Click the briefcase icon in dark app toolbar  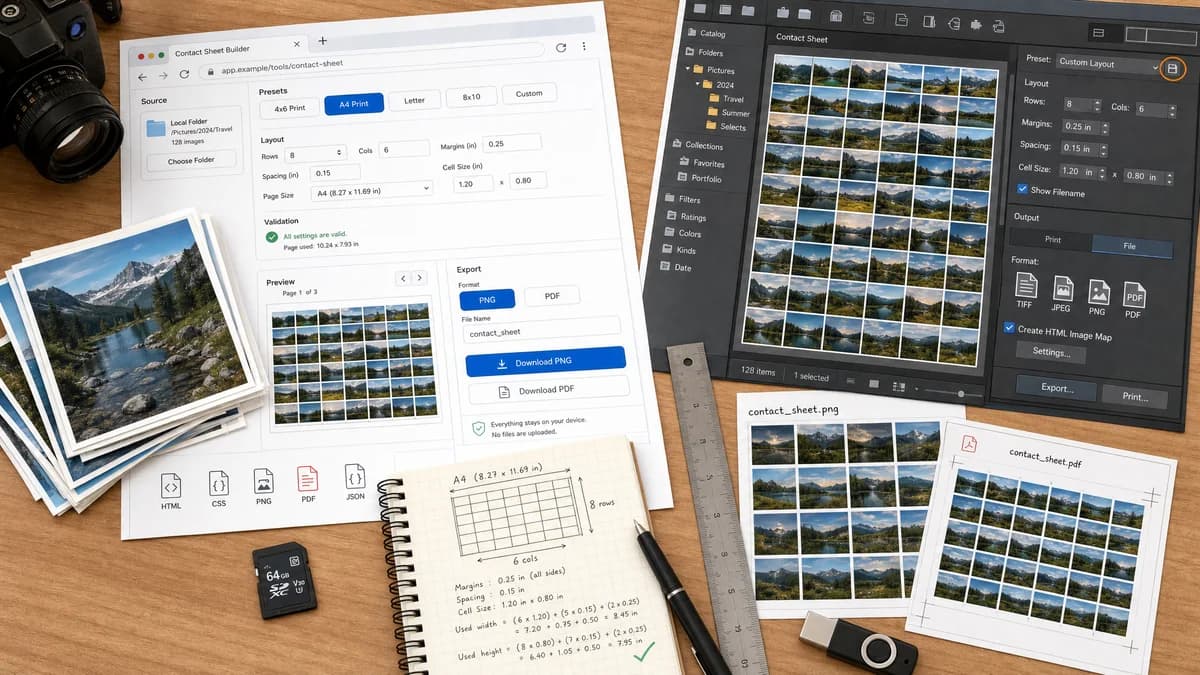pyautogui.click(x=783, y=14)
